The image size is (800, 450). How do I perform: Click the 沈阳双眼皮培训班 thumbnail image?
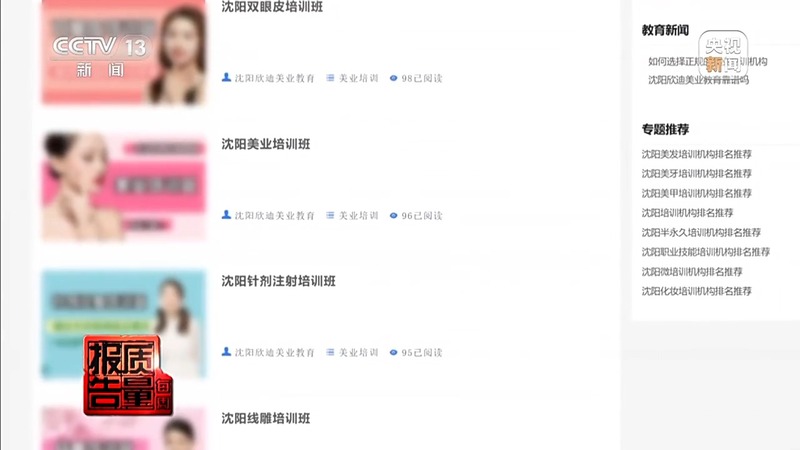(124, 51)
